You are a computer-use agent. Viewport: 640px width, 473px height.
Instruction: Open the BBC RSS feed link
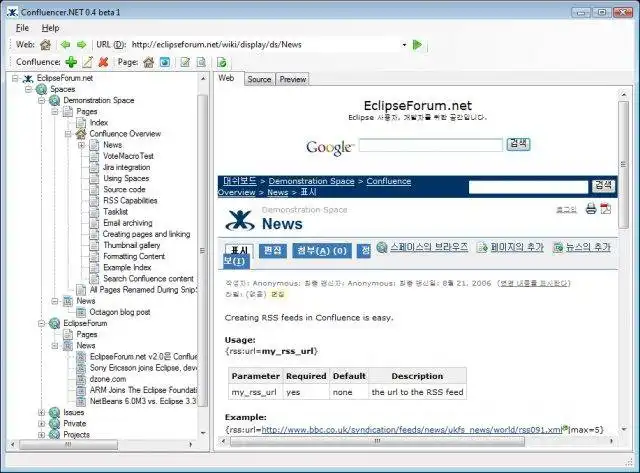tap(412, 430)
